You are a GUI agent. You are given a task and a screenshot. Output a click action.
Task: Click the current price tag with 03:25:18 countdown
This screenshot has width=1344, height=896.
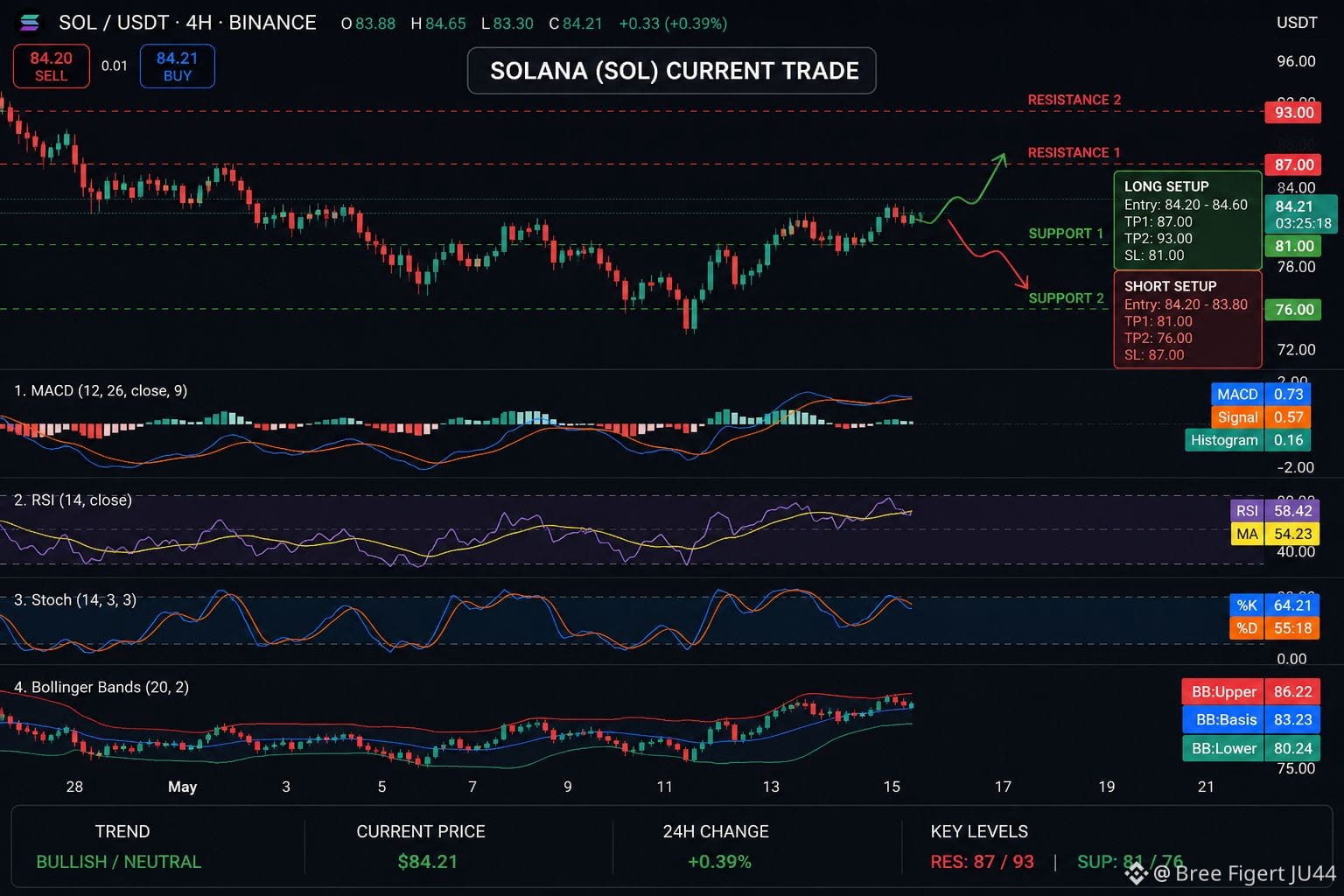pyautogui.click(x=1301, y=214)
